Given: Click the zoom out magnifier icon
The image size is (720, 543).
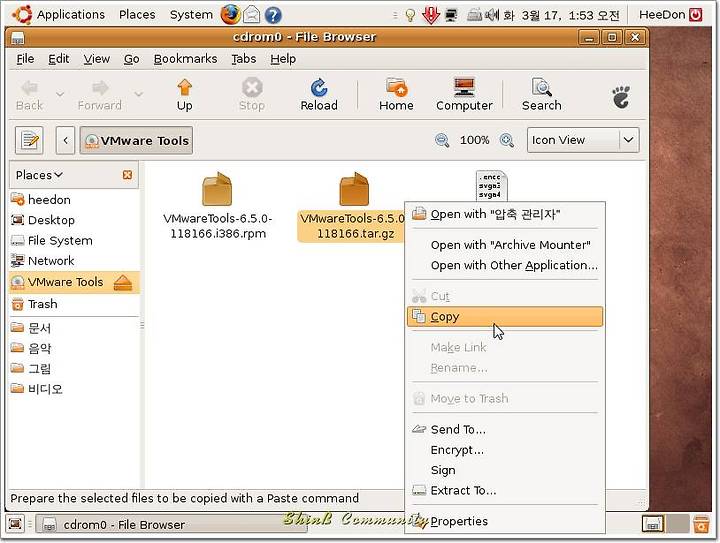Looking at the screenshot, I should (x=442, y=140).
